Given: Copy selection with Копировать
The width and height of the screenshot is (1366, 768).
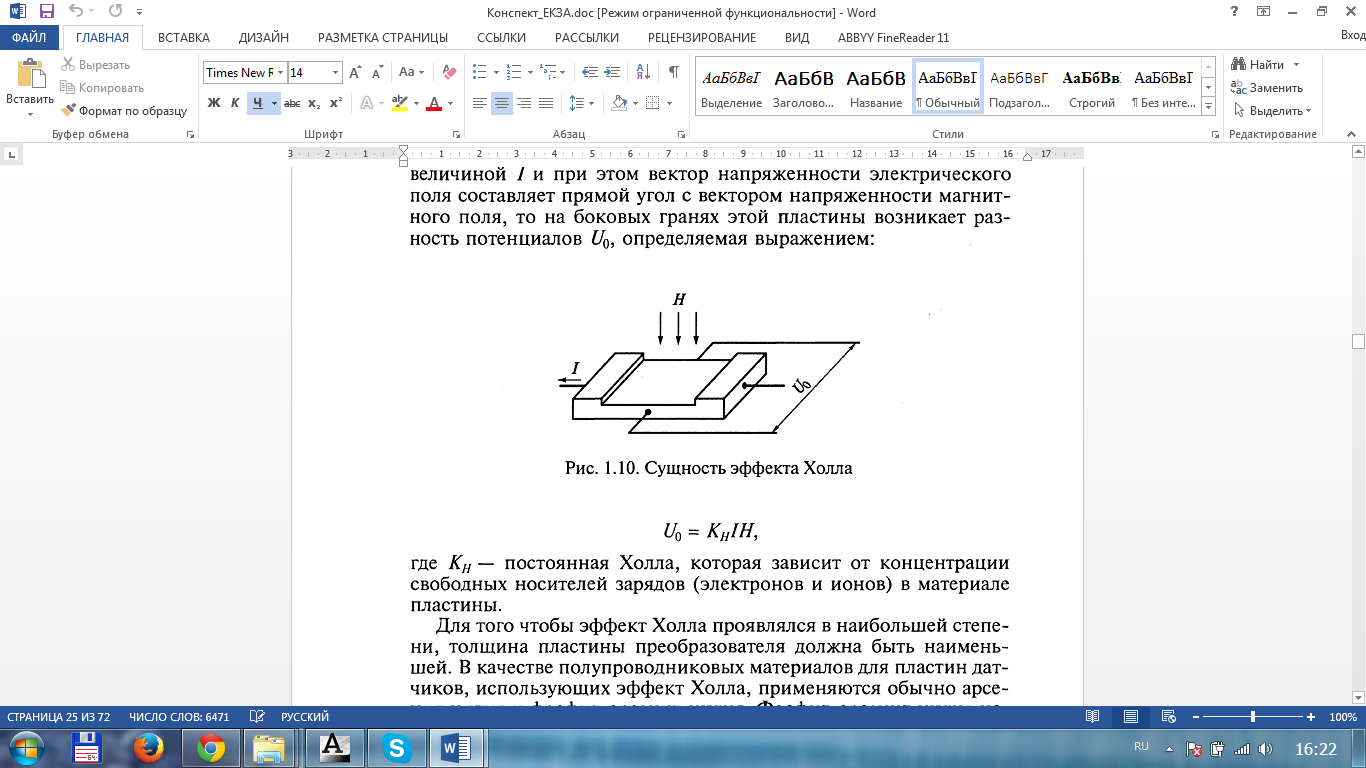Looking at the screenshot, I should pyautogui.click(x=102, y=88).
